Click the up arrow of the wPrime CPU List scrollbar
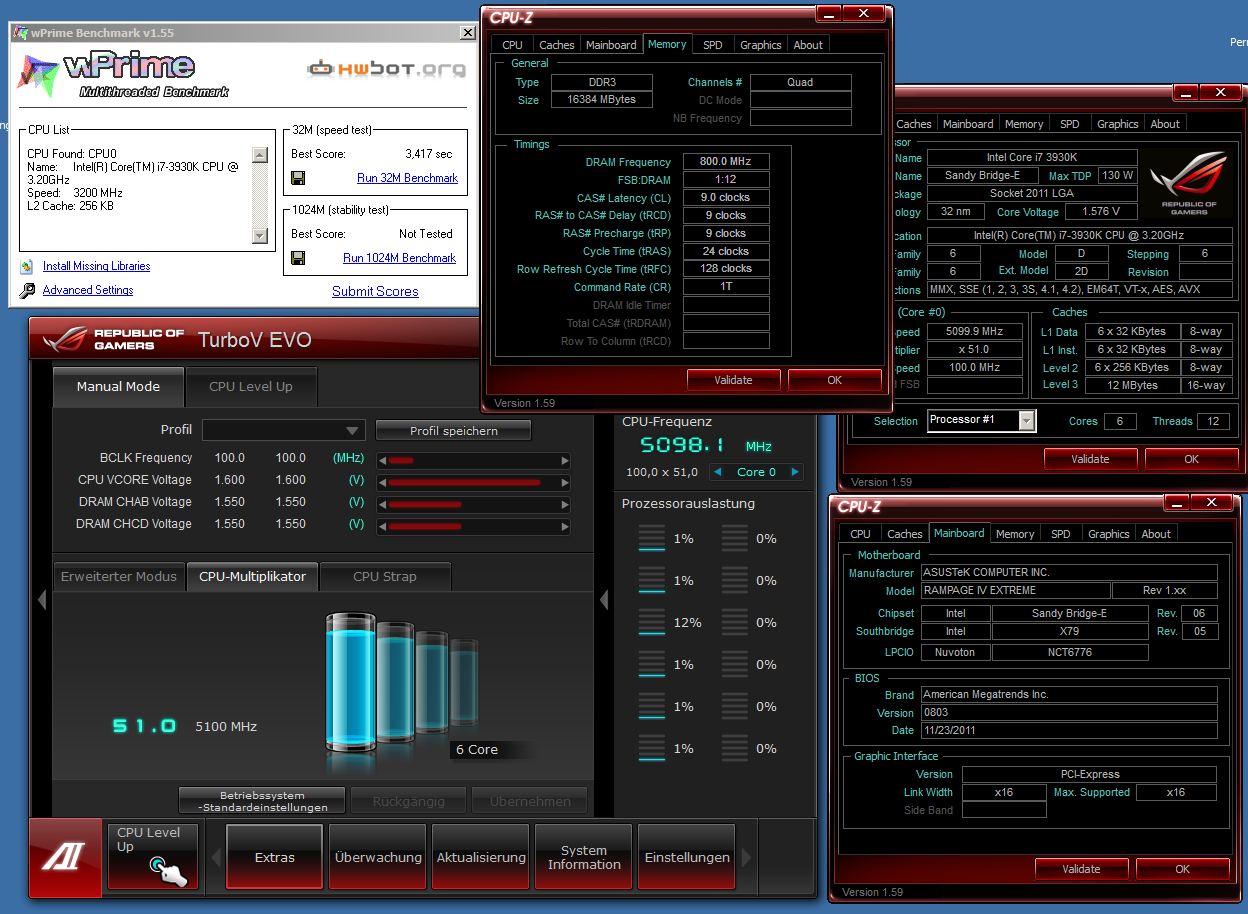Image resolution: width=1248 pixels, height=914 pixels. [x=260, y=155]
